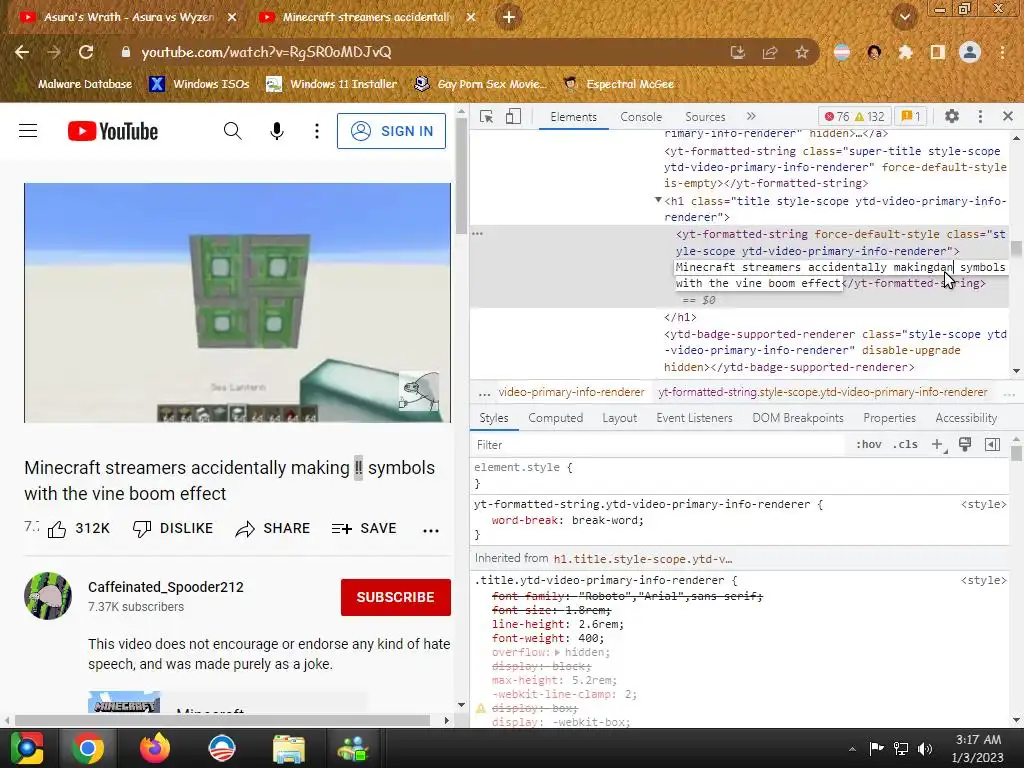1024x768 pixels.
Task: Switch to the Elements tab
Action: (573, 117)
